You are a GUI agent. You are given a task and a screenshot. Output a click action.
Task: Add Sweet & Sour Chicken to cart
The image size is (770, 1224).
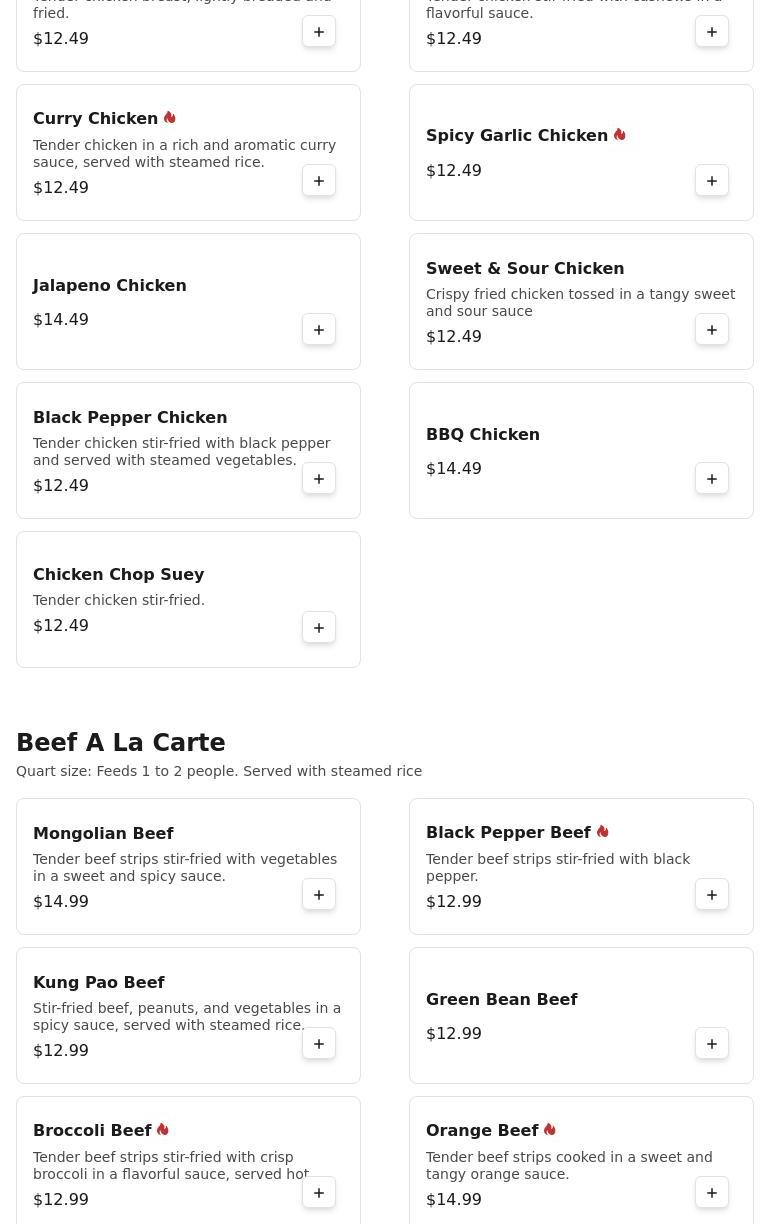coord(712,330)
